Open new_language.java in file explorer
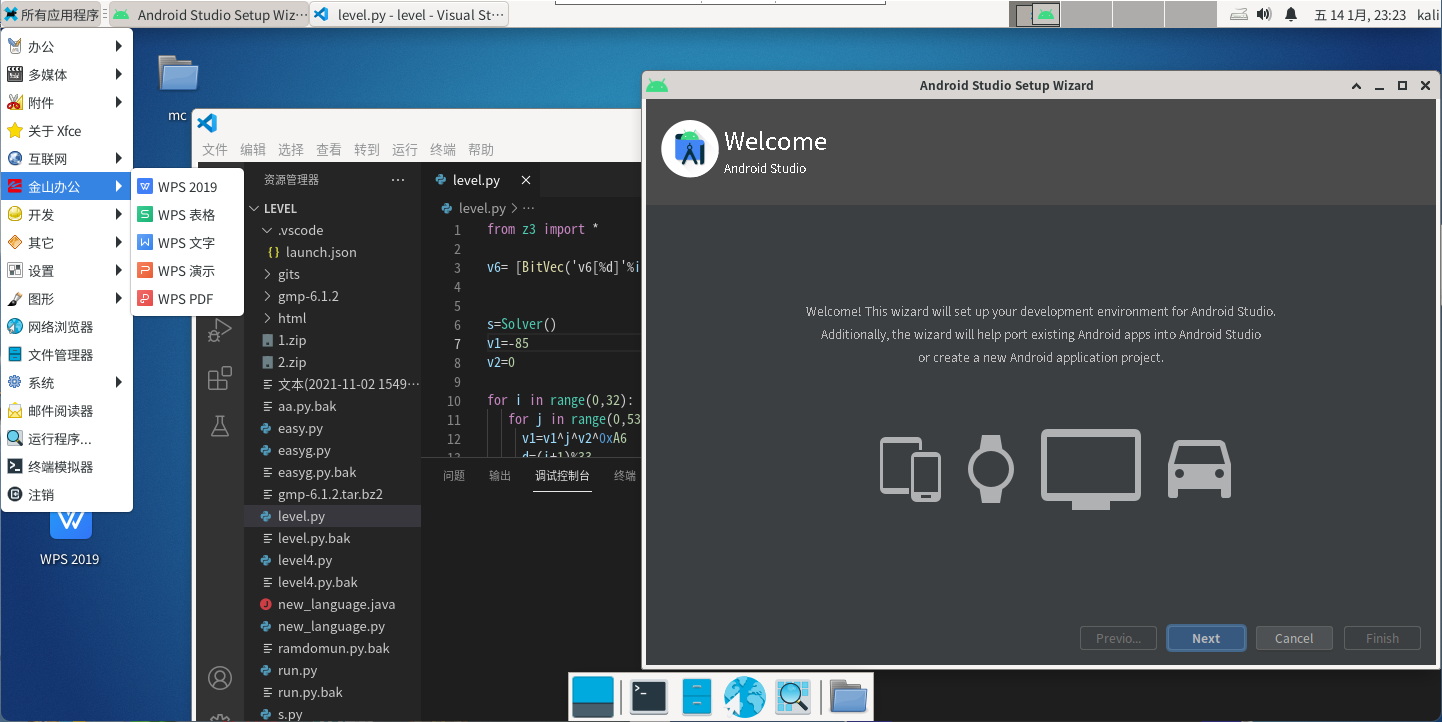Image resolution: width=1442 pixels, height=722 pixels. tap(336, 604)
